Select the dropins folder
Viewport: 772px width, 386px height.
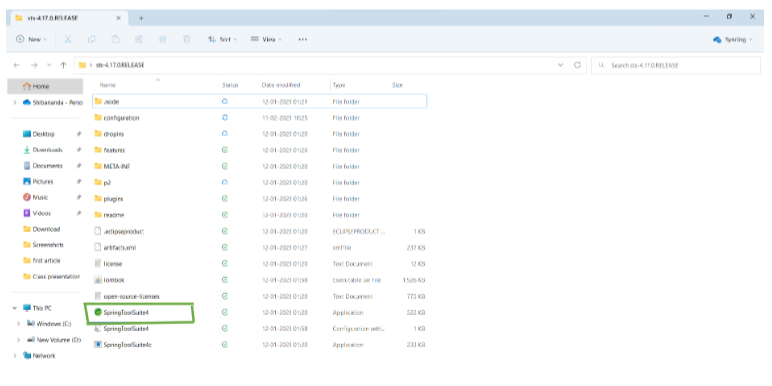(259, 134)
